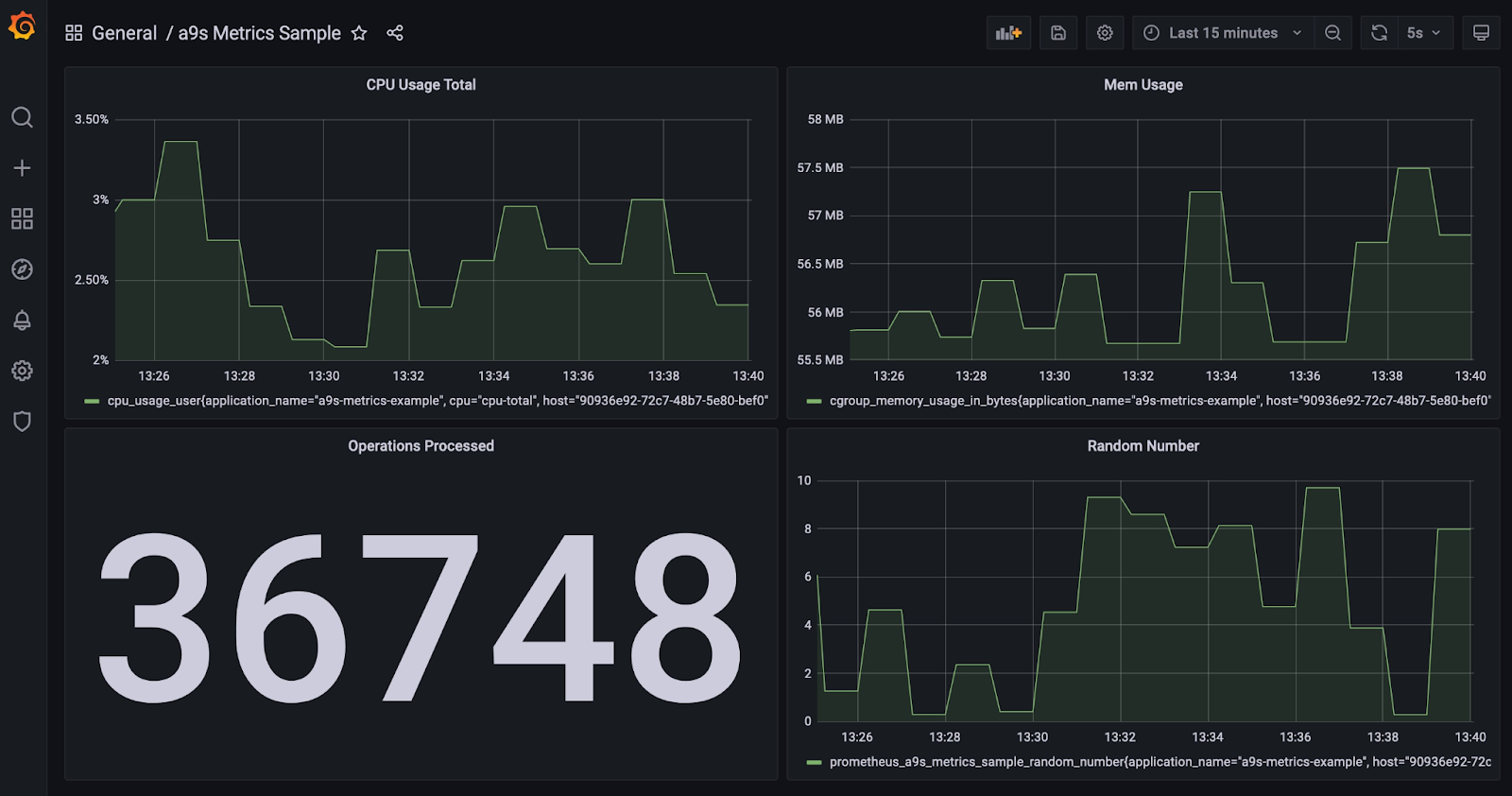Zoom out the time range
The width and height of the screenshot is (1512, 796).
click(x=1332, y=33)
